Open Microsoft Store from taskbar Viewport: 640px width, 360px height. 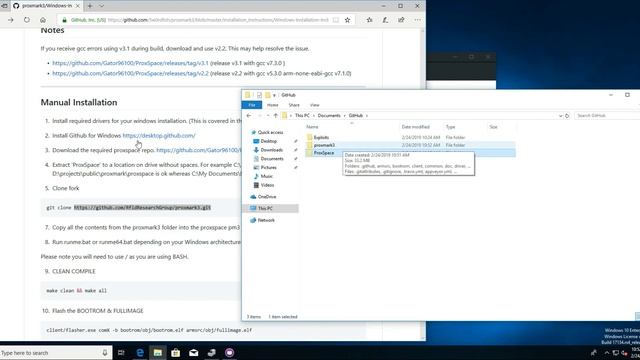pos(176,353)
